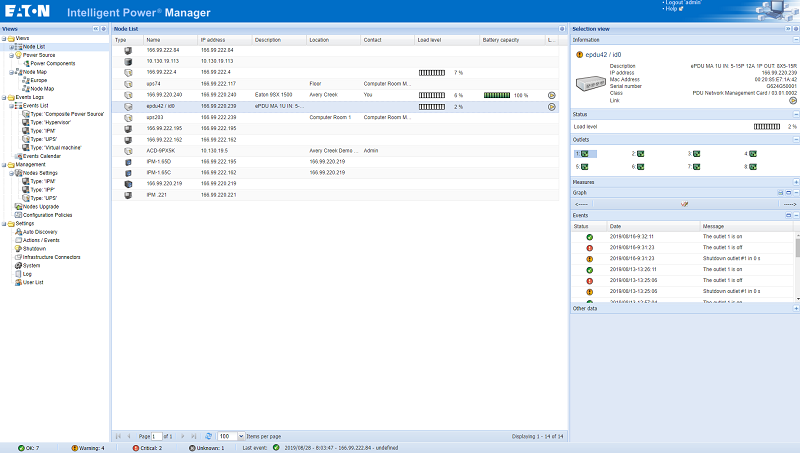This screenshot has height=453, width=800.
Task: Collapse the Events List branch
Action: click(x=11, y=106)
